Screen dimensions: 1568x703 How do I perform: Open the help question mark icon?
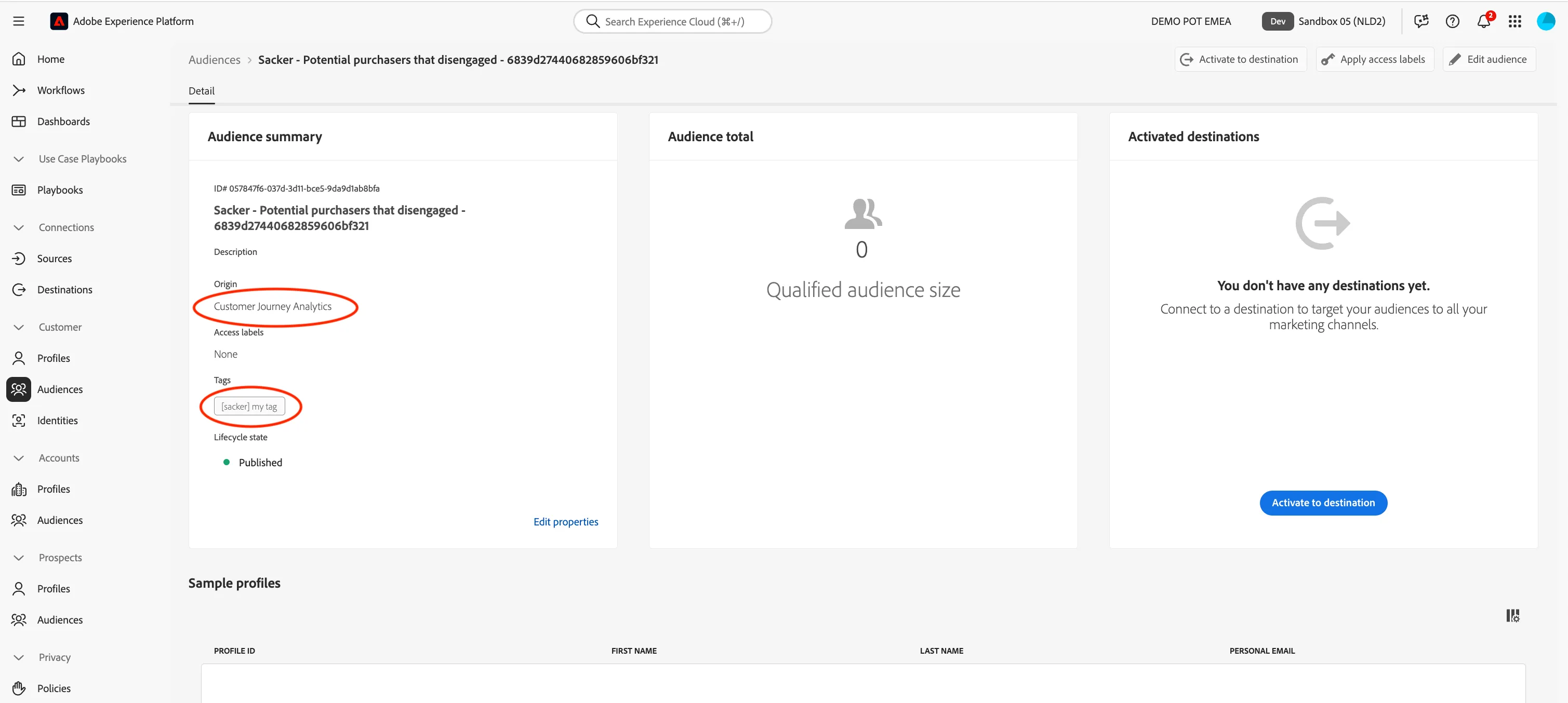[x=1452, y=21]
